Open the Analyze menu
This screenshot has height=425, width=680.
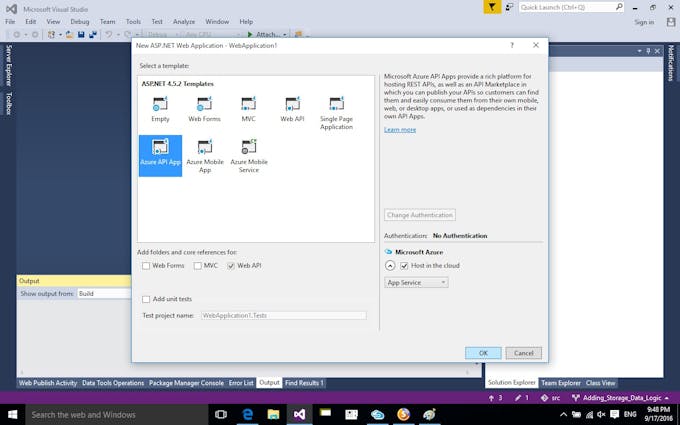(x=184, y=21)
